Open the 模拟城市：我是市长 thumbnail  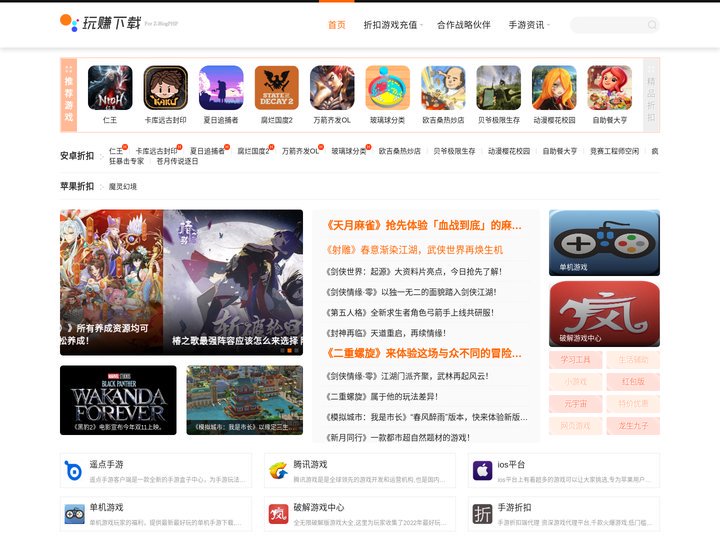click(245, 400)
